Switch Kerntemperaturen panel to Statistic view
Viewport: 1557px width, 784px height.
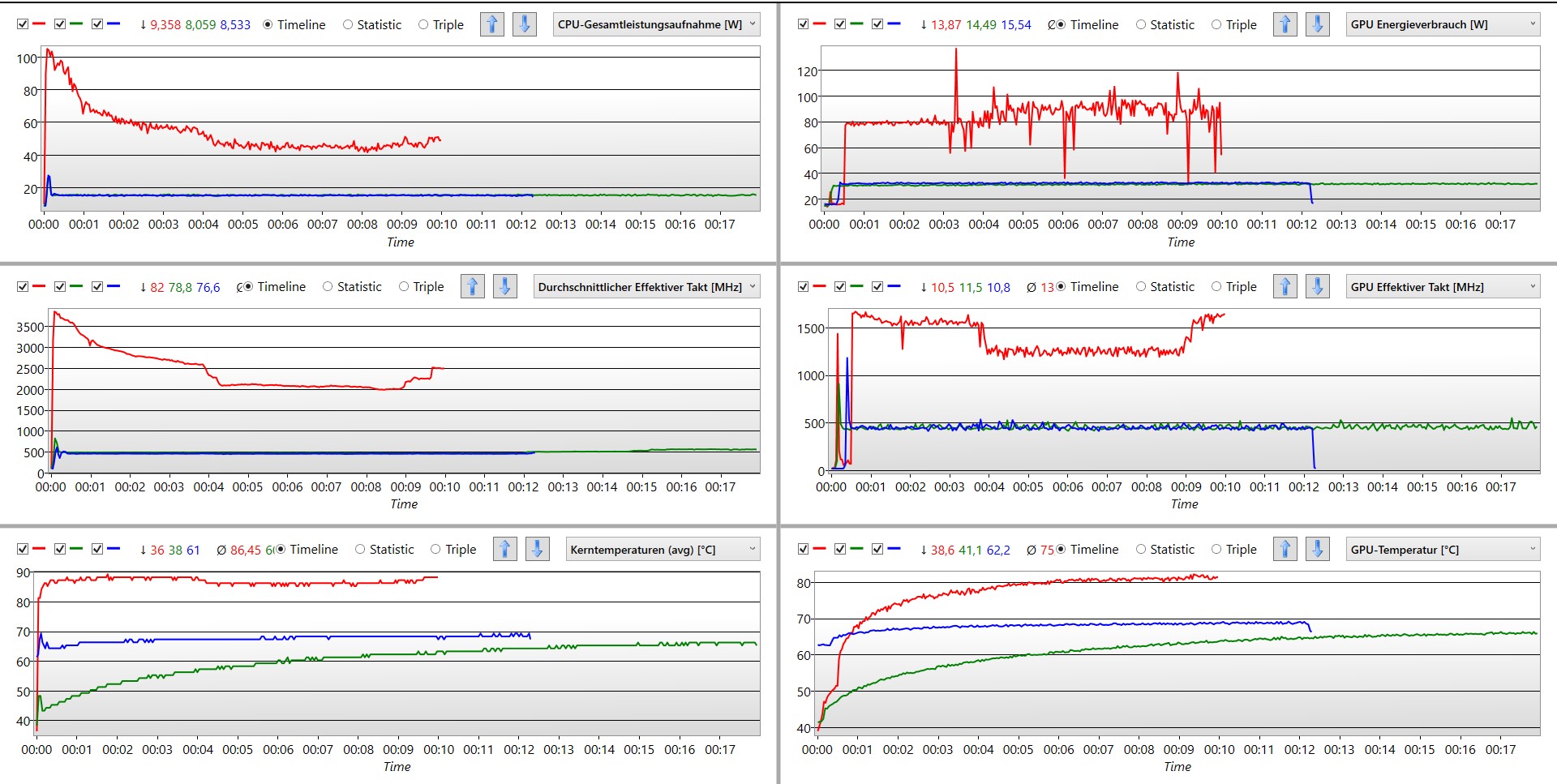(361, 549)
